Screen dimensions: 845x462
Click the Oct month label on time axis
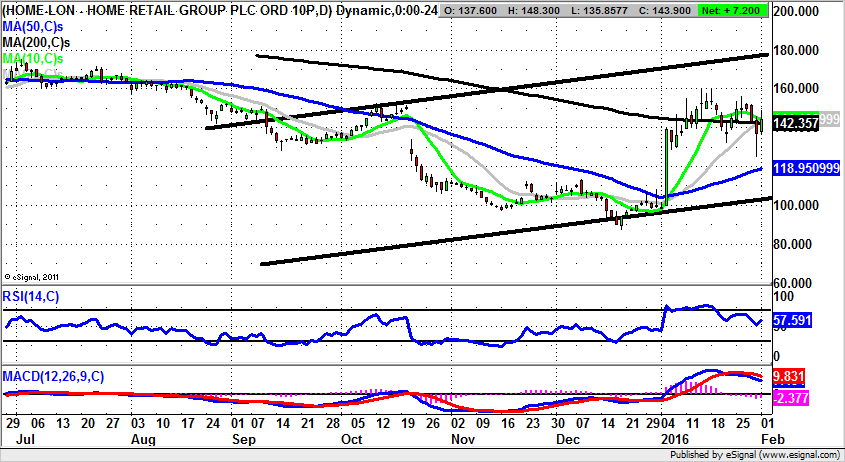352,437
